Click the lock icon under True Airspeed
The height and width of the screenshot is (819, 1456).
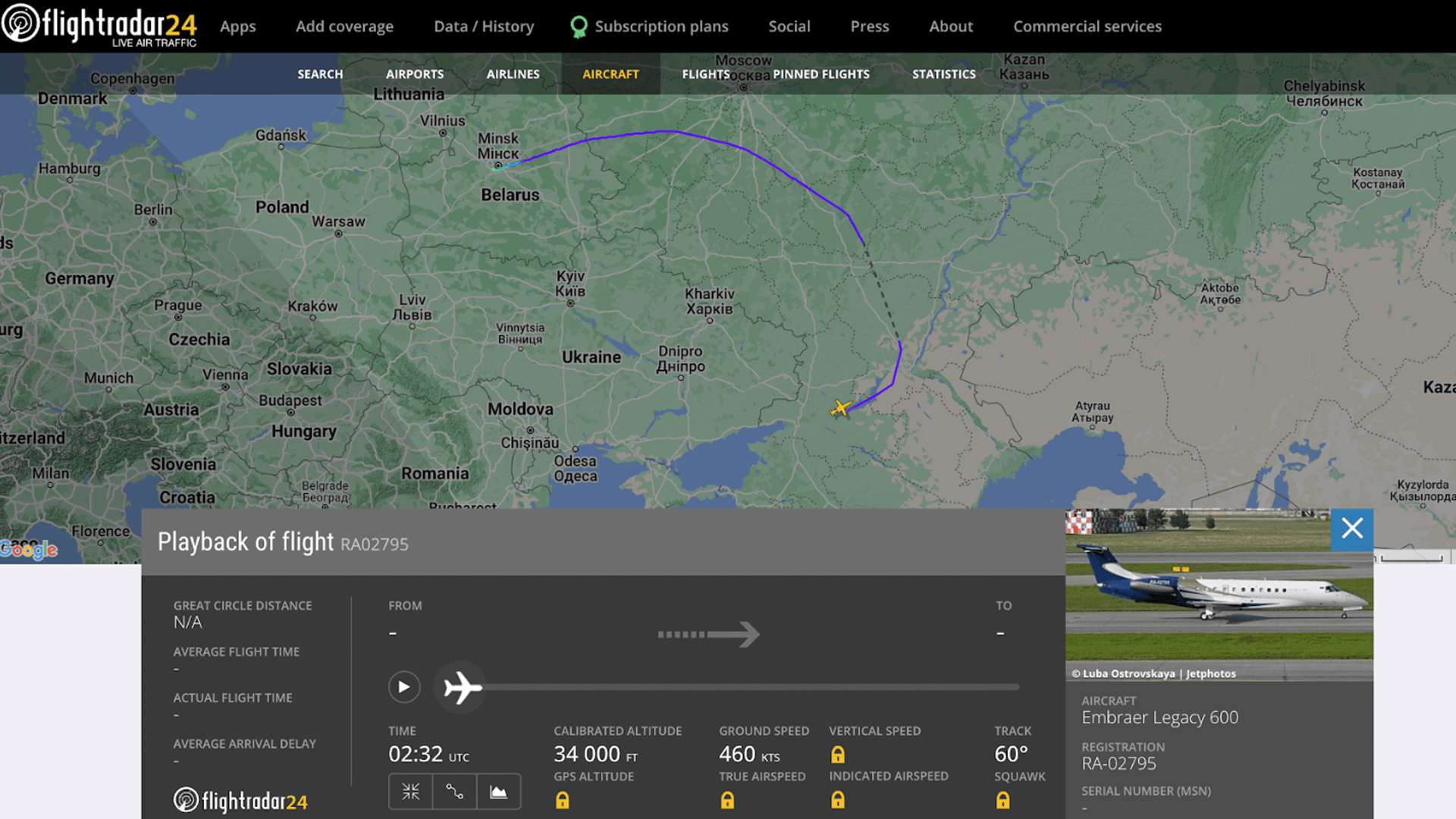[x=727, y=800]
